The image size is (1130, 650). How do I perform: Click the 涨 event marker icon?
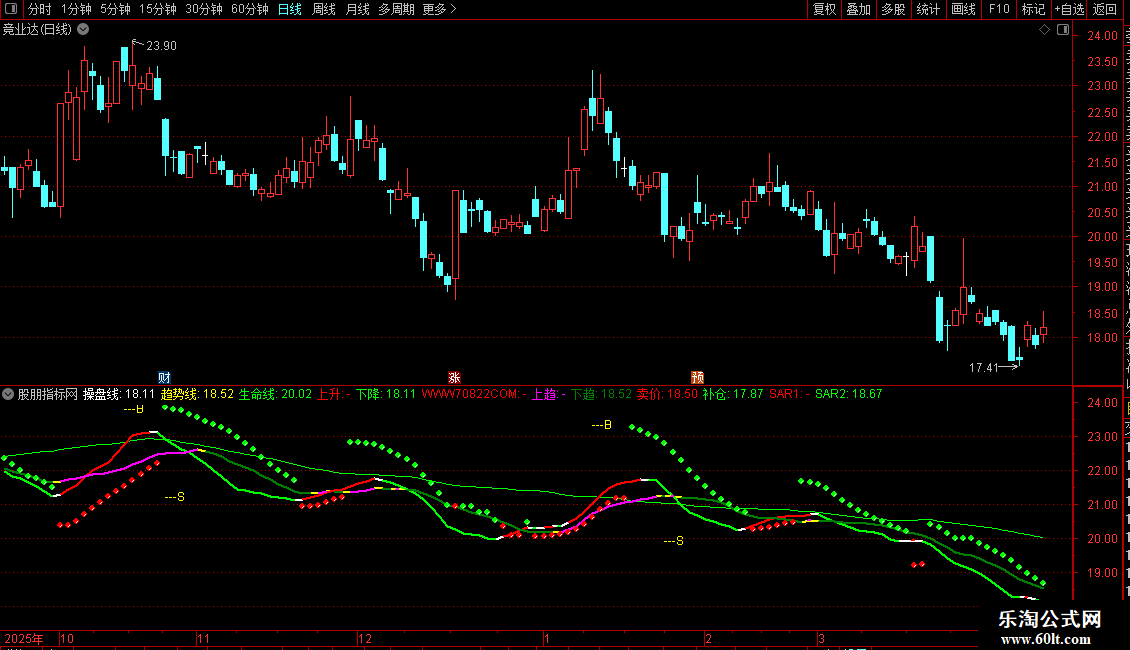pyautogui.click(x=454, y=378)
